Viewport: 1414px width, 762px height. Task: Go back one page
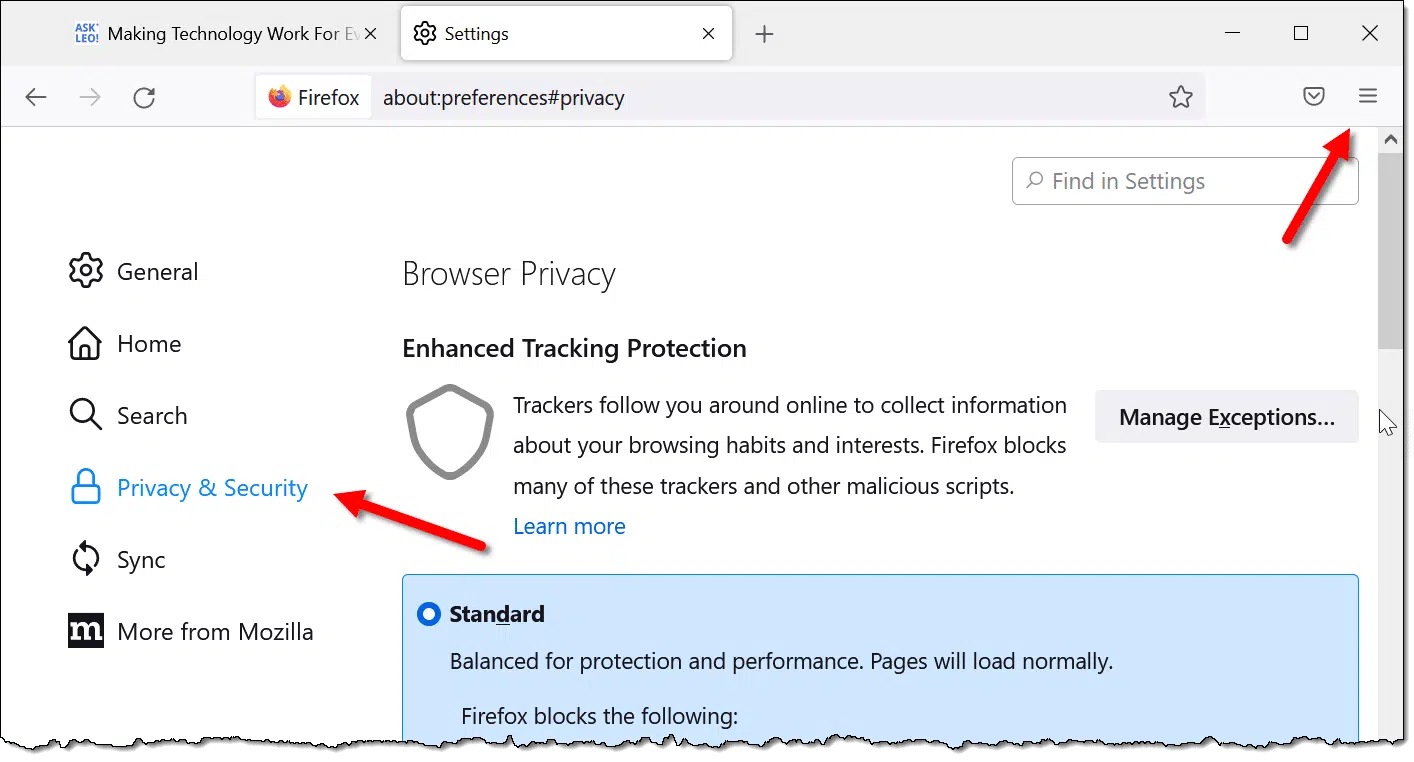click(36, 97)
